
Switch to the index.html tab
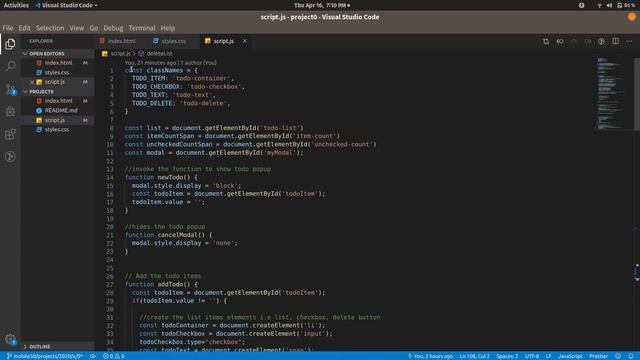tap(121, 41)
